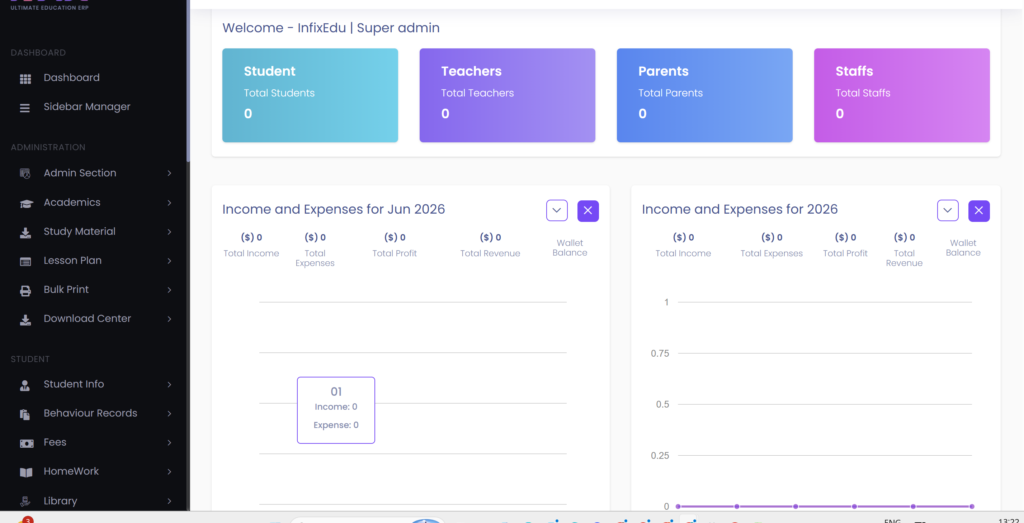The height and width of the screenshot is (523, 1024).
Task: Collapse the Jun 2026 income chart panel
Action: click(556, 210)
